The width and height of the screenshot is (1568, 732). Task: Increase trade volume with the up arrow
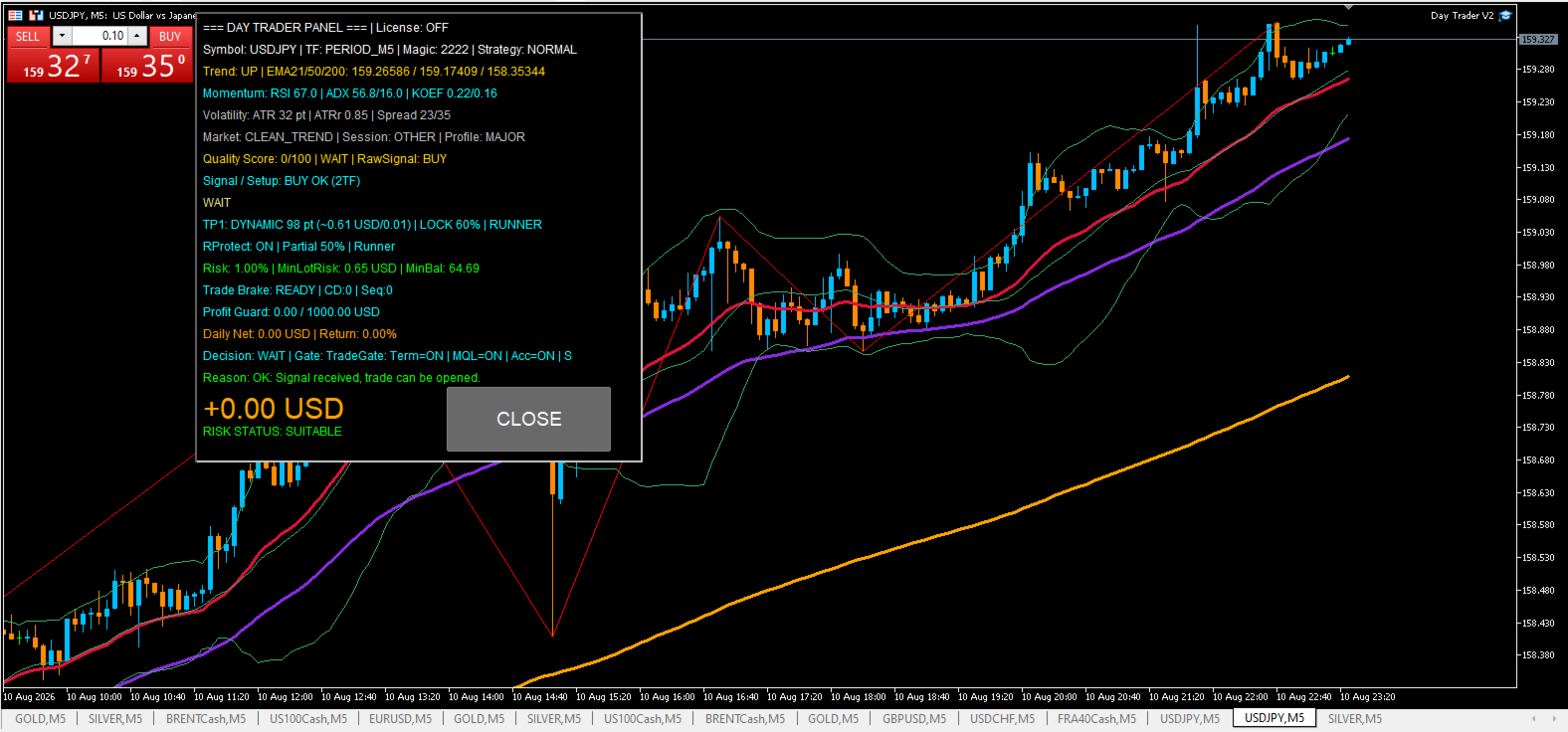pyautogui.click(x=137, y=36)
